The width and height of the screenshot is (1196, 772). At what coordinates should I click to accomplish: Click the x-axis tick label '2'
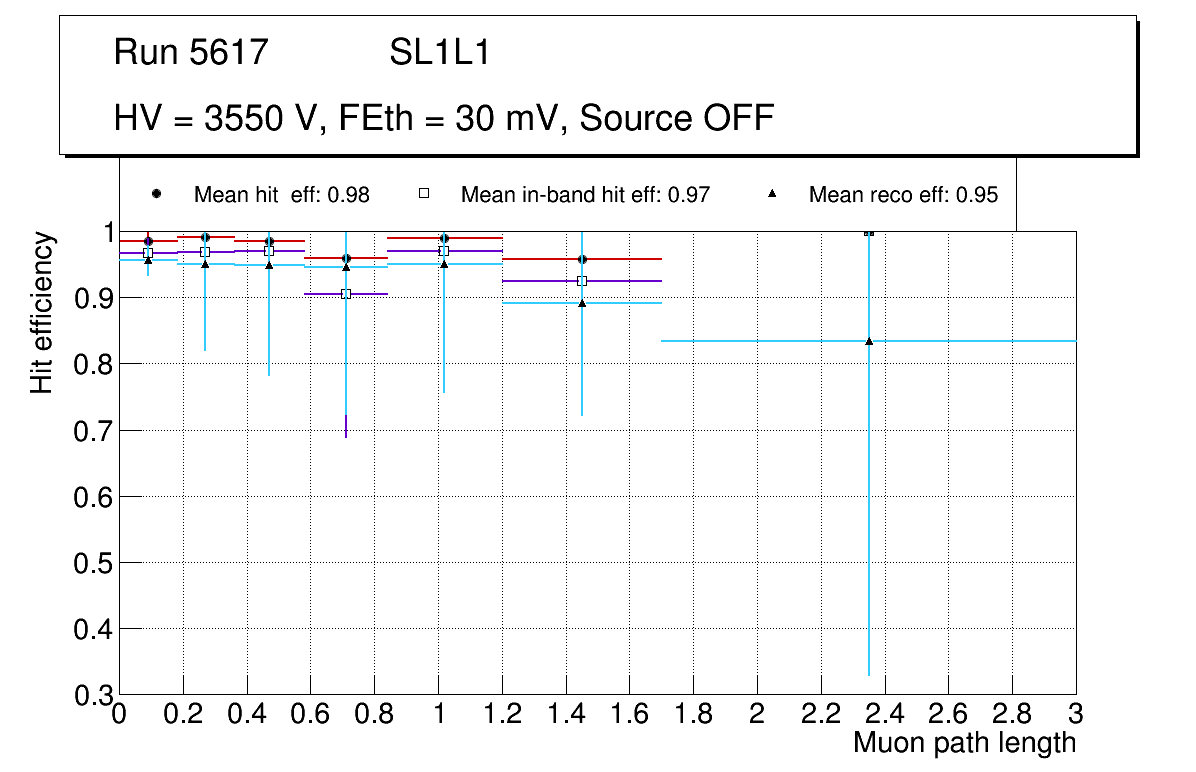click(x=757, y=714)
